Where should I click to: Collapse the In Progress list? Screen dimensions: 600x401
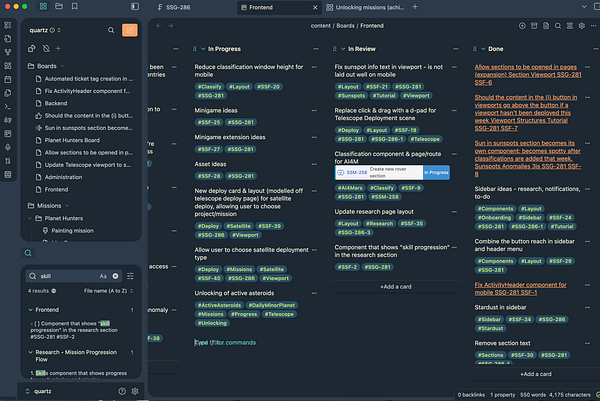pyautogui.click(x=203, y=49)
